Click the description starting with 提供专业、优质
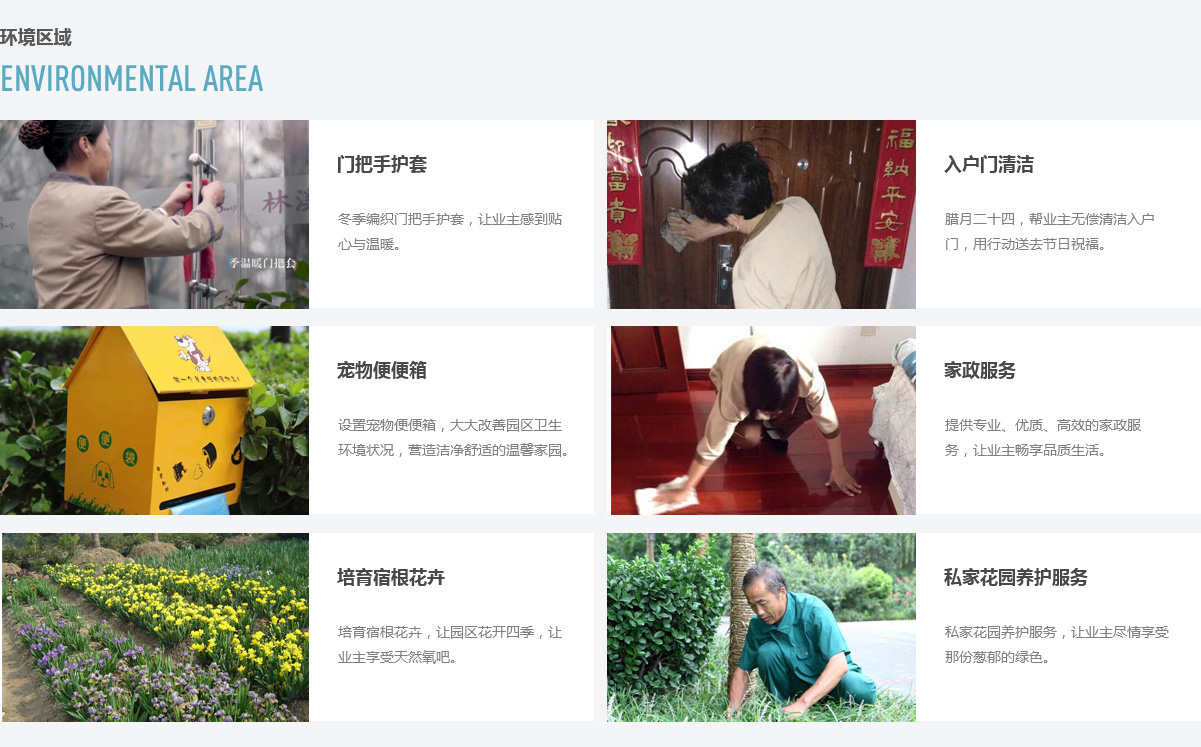The width and height of the screenshot is (1201, 747). [1043, 438]
